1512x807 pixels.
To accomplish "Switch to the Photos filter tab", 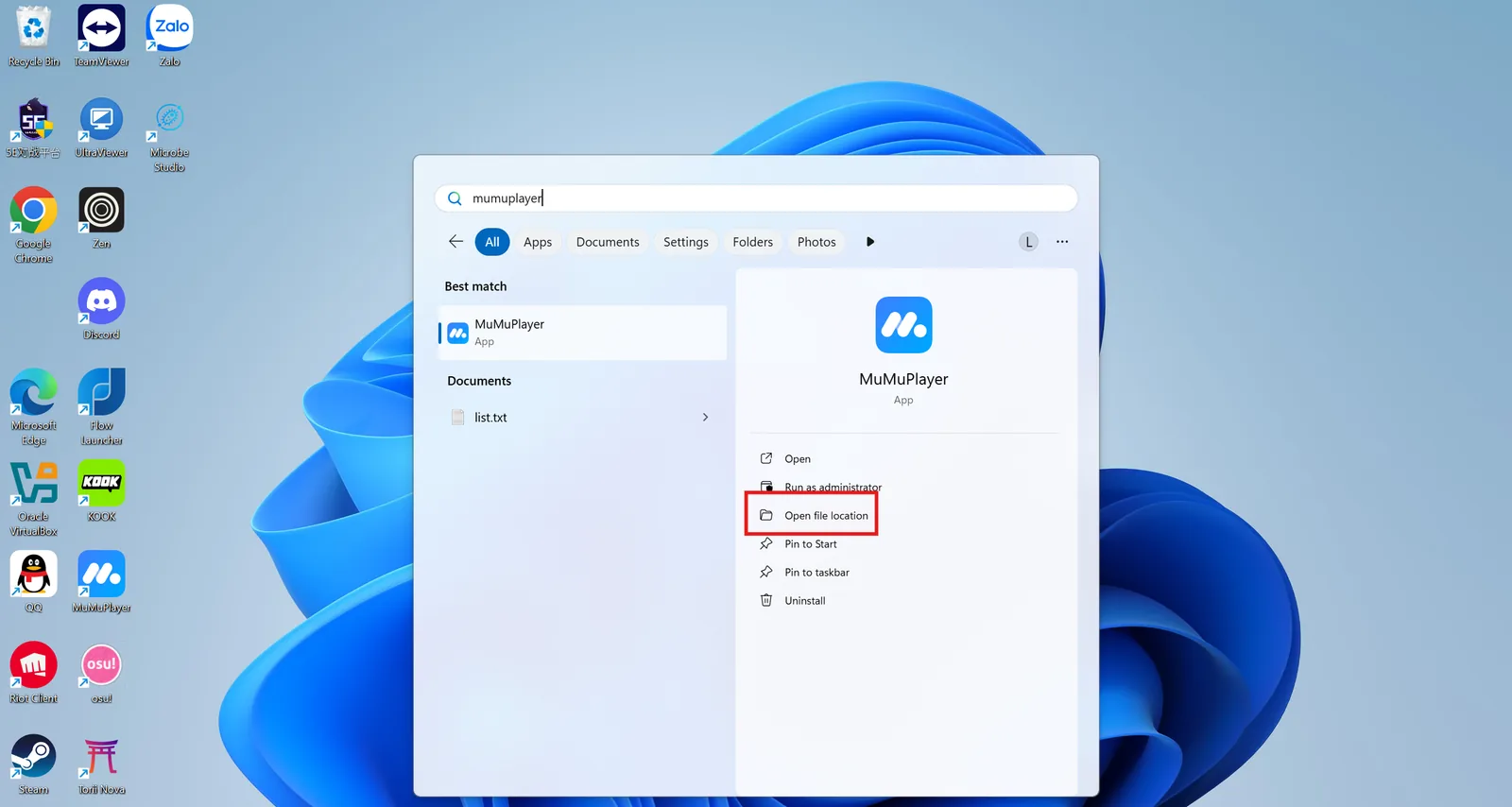I will click(816, 242).
